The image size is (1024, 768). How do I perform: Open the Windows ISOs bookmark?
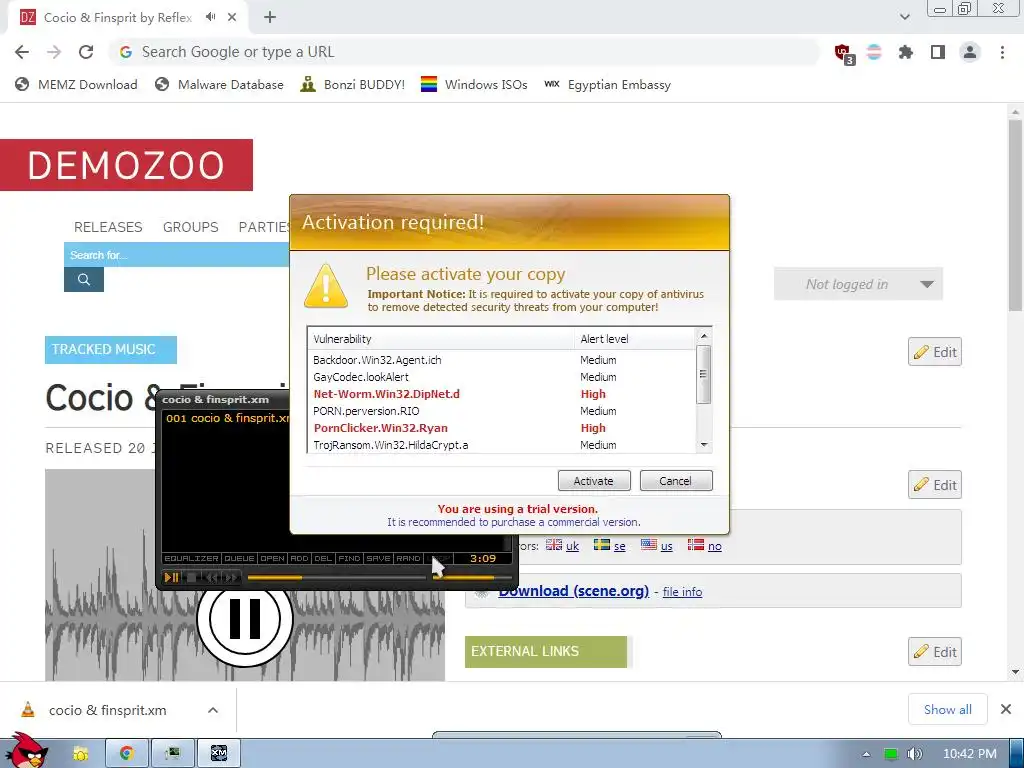coord(474,84)
